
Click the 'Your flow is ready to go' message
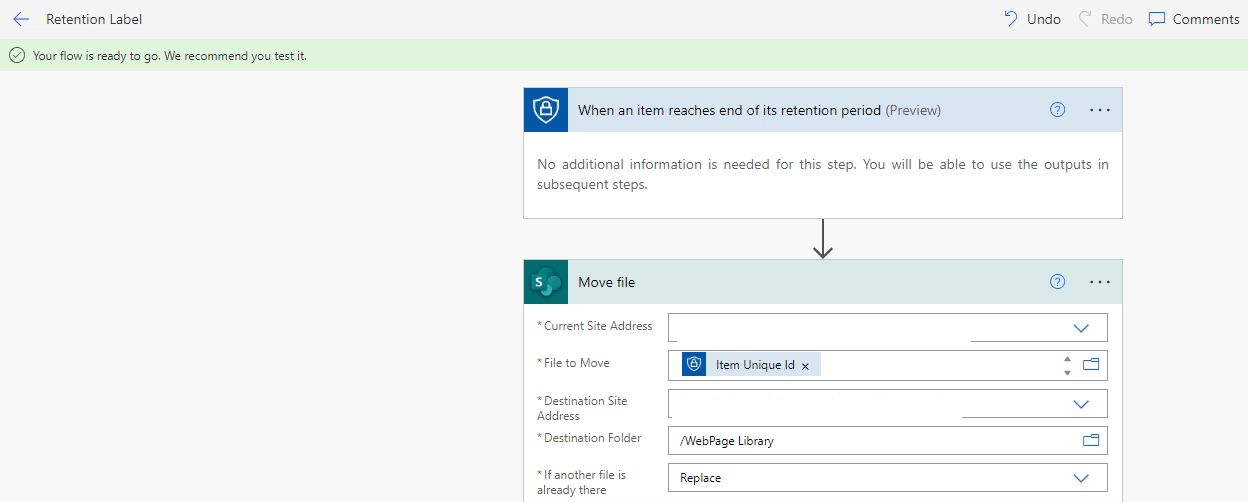point(170,56)
